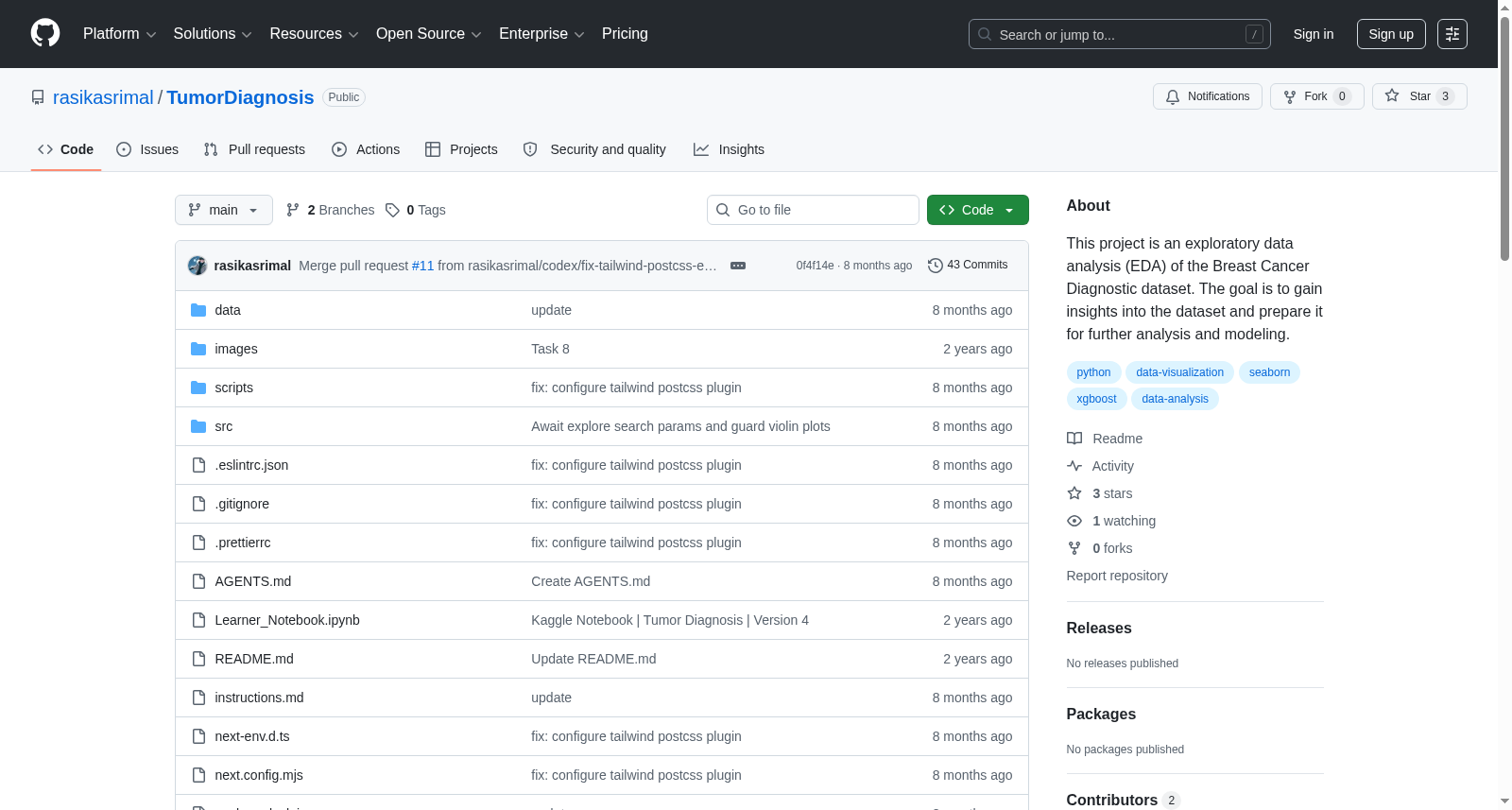Expand the green Code dropdown button

point(977,210)
